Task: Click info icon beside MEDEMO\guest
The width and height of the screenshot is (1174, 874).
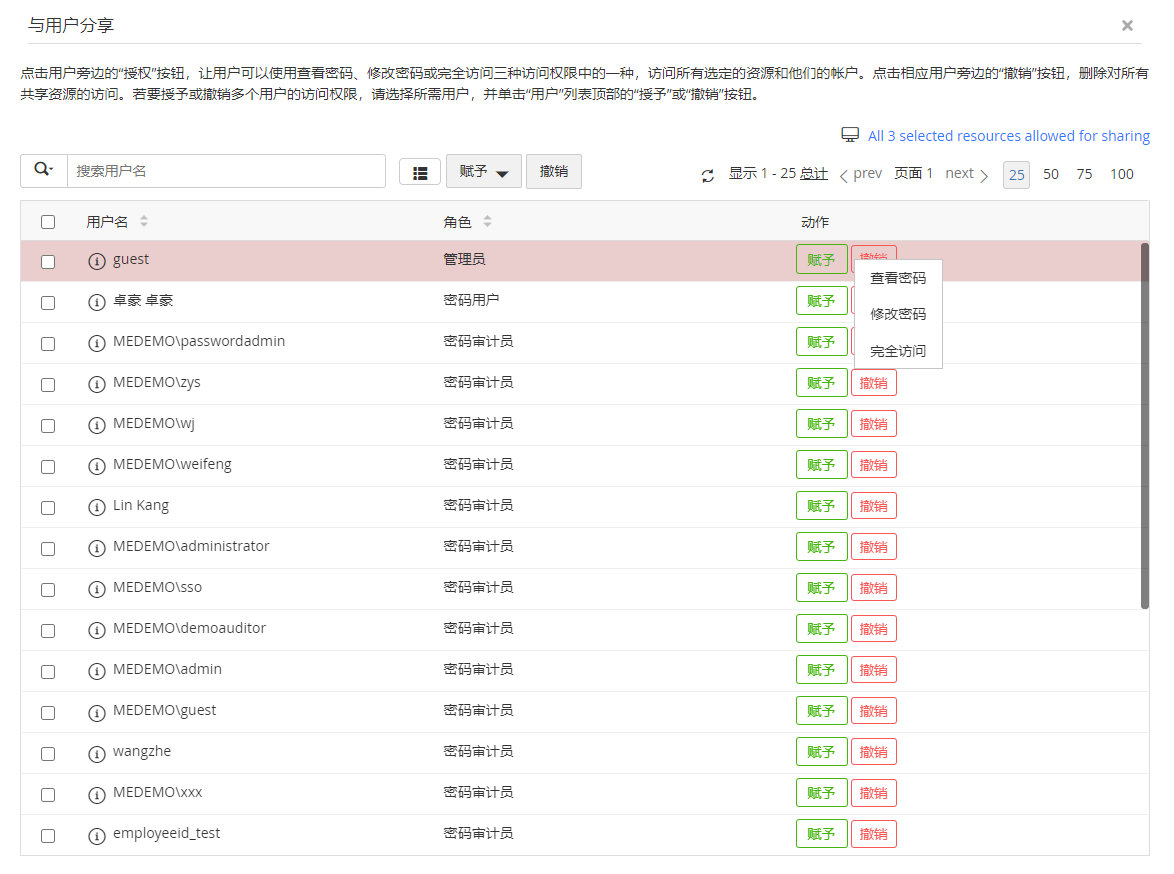Action: point(97,712)
